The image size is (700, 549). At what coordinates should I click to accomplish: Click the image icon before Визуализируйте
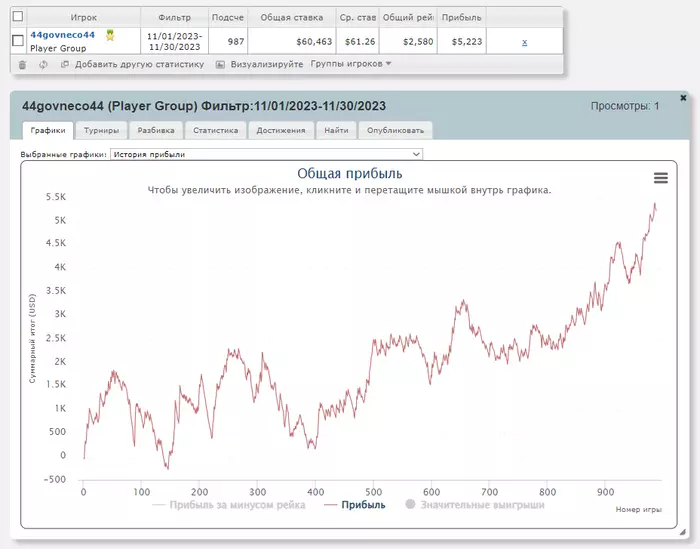220,64
